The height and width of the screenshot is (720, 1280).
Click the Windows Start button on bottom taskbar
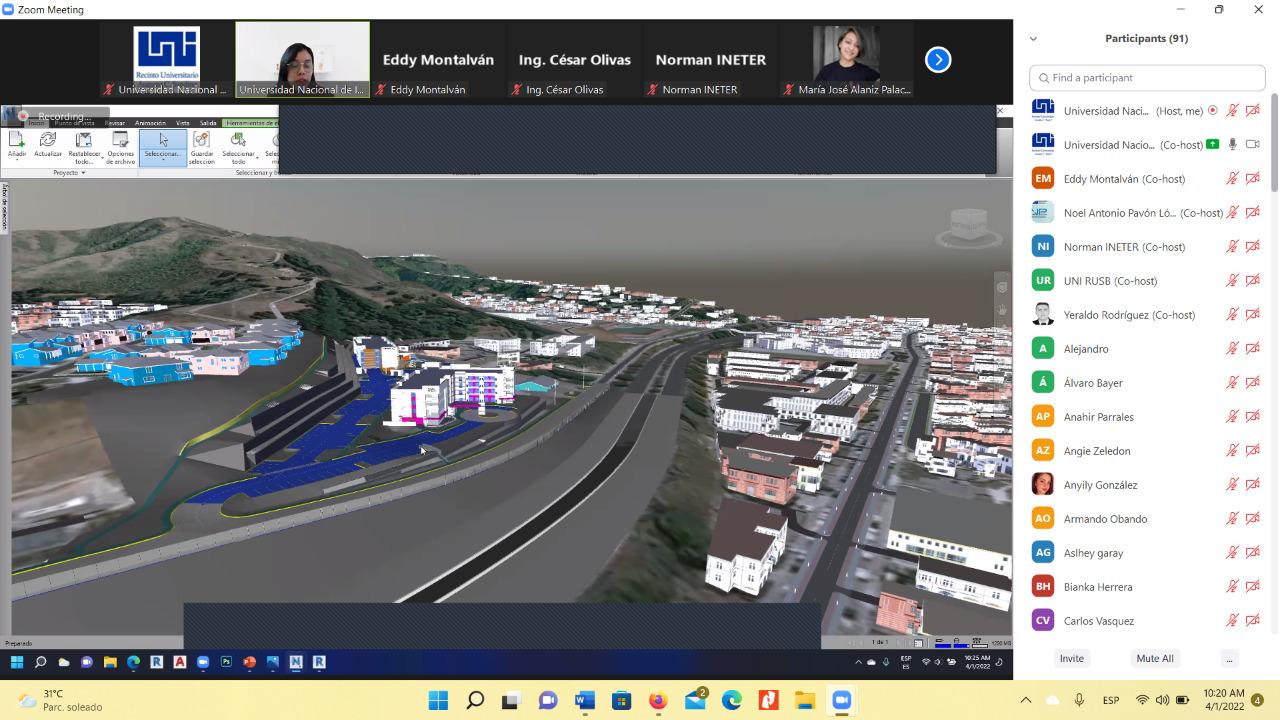[438, 700]
